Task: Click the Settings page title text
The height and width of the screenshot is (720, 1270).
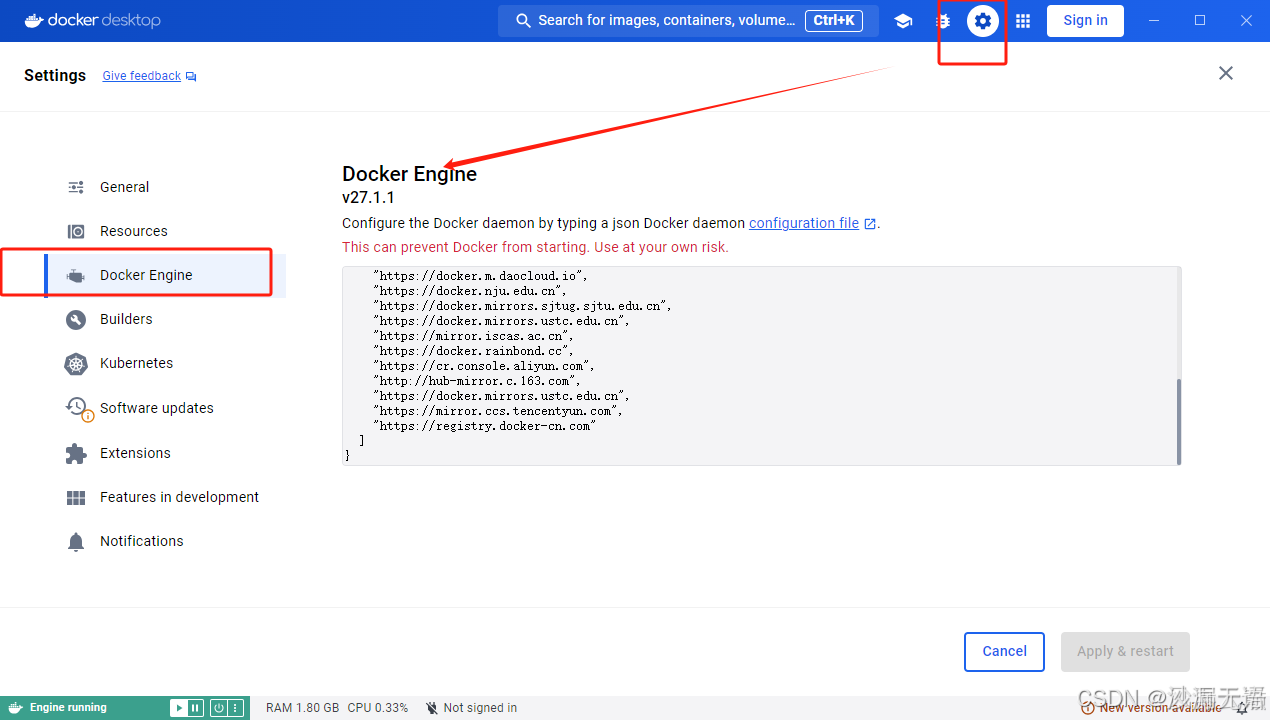Action: pos(55,75)
